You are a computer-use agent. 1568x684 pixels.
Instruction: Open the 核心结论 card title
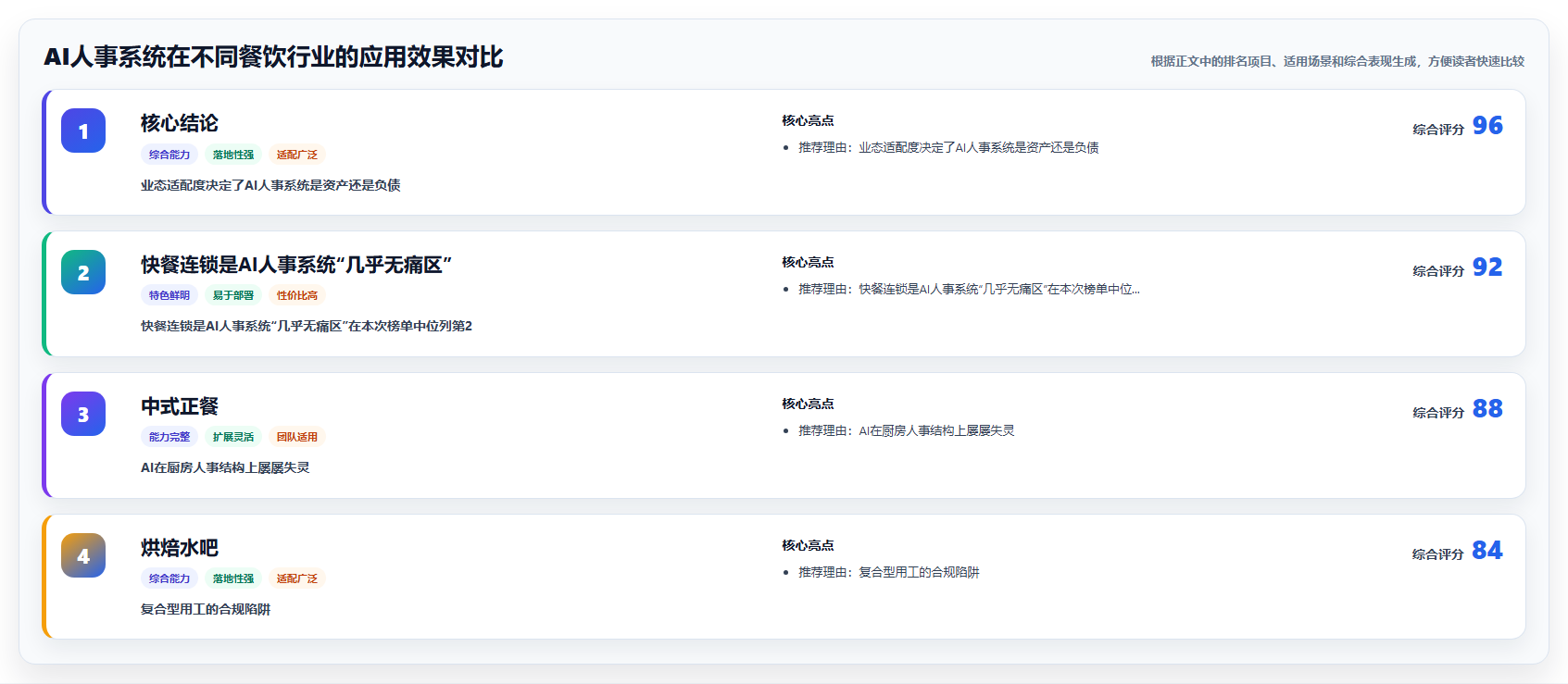point(180,123)
